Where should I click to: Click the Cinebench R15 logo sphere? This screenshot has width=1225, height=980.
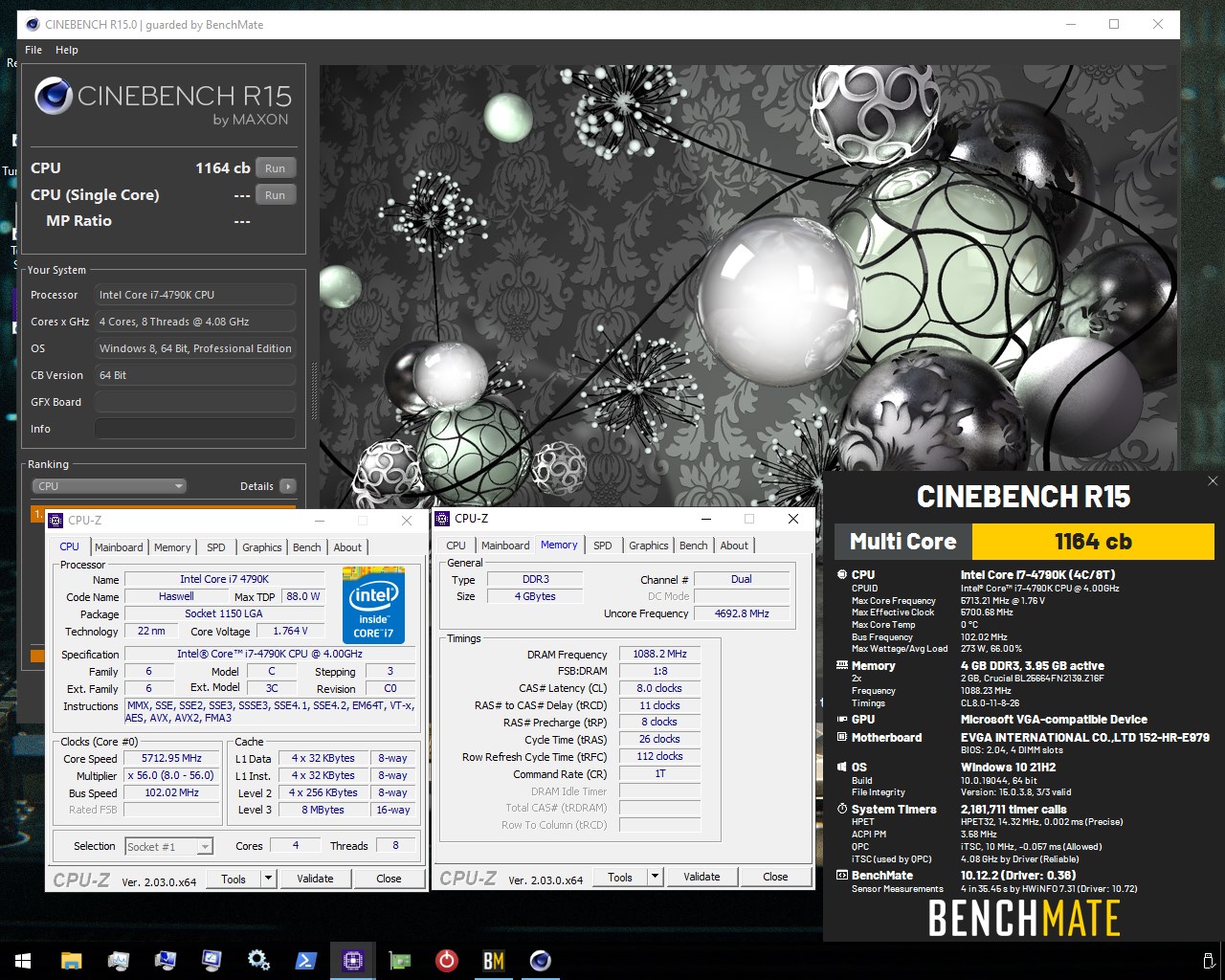[54, 97]
